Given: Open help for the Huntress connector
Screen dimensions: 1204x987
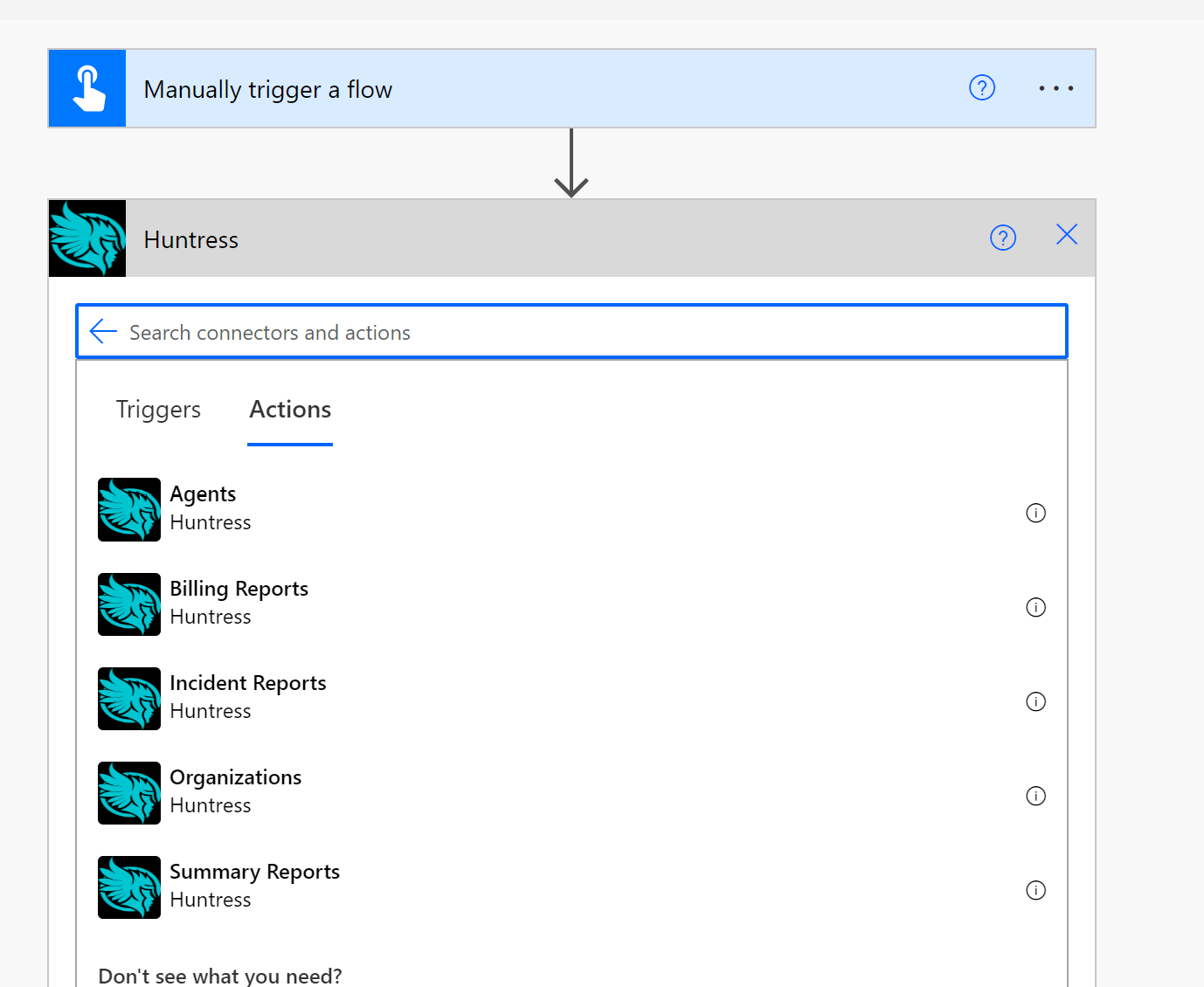Looking at the screenshot, I should coord(1002,238).
